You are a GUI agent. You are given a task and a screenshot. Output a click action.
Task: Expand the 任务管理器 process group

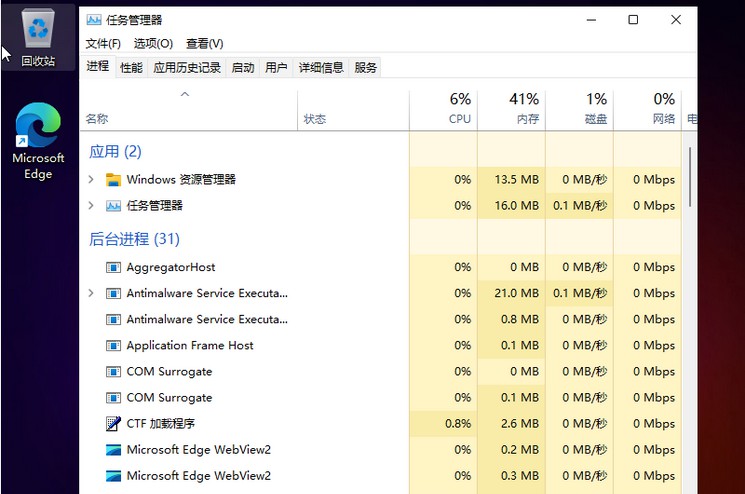point(91,206)
